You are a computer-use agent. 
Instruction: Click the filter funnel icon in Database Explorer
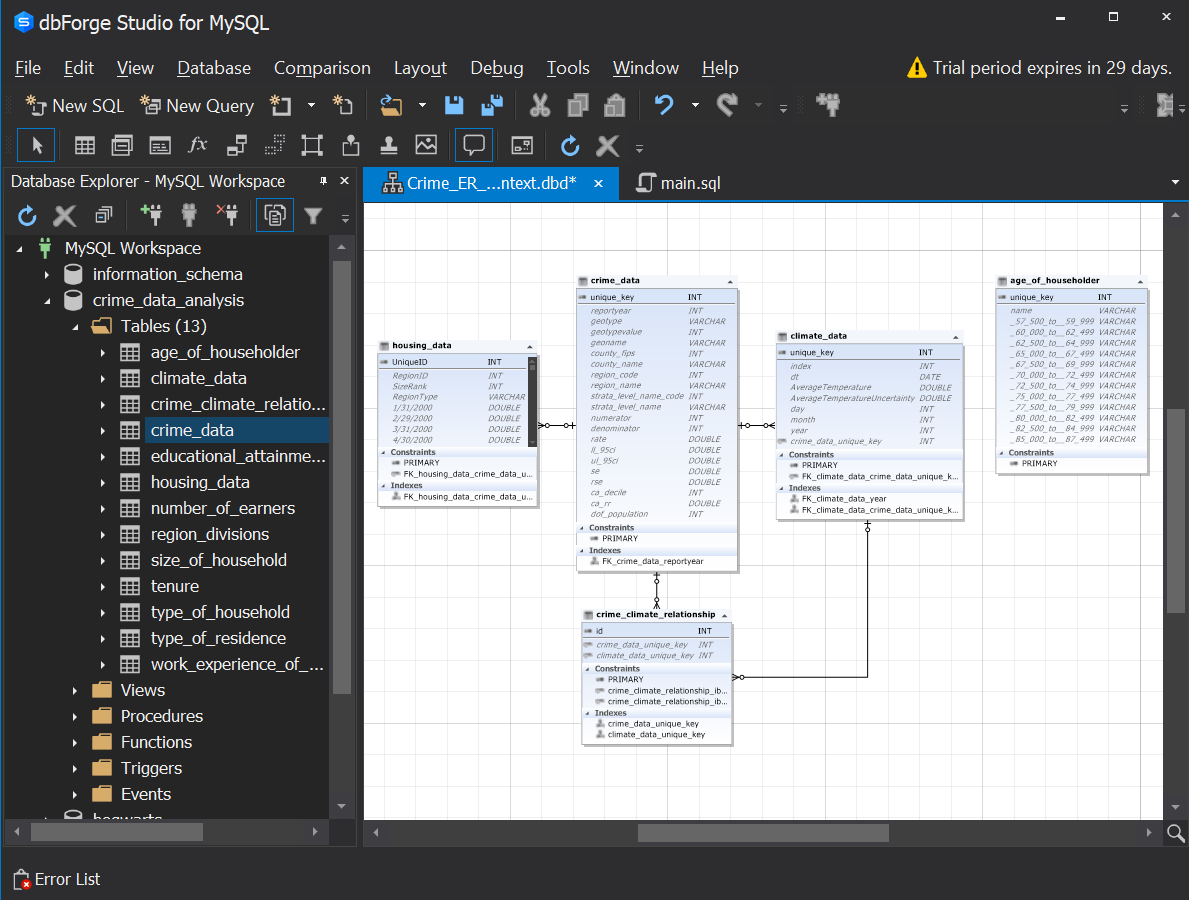click(313, 215)
